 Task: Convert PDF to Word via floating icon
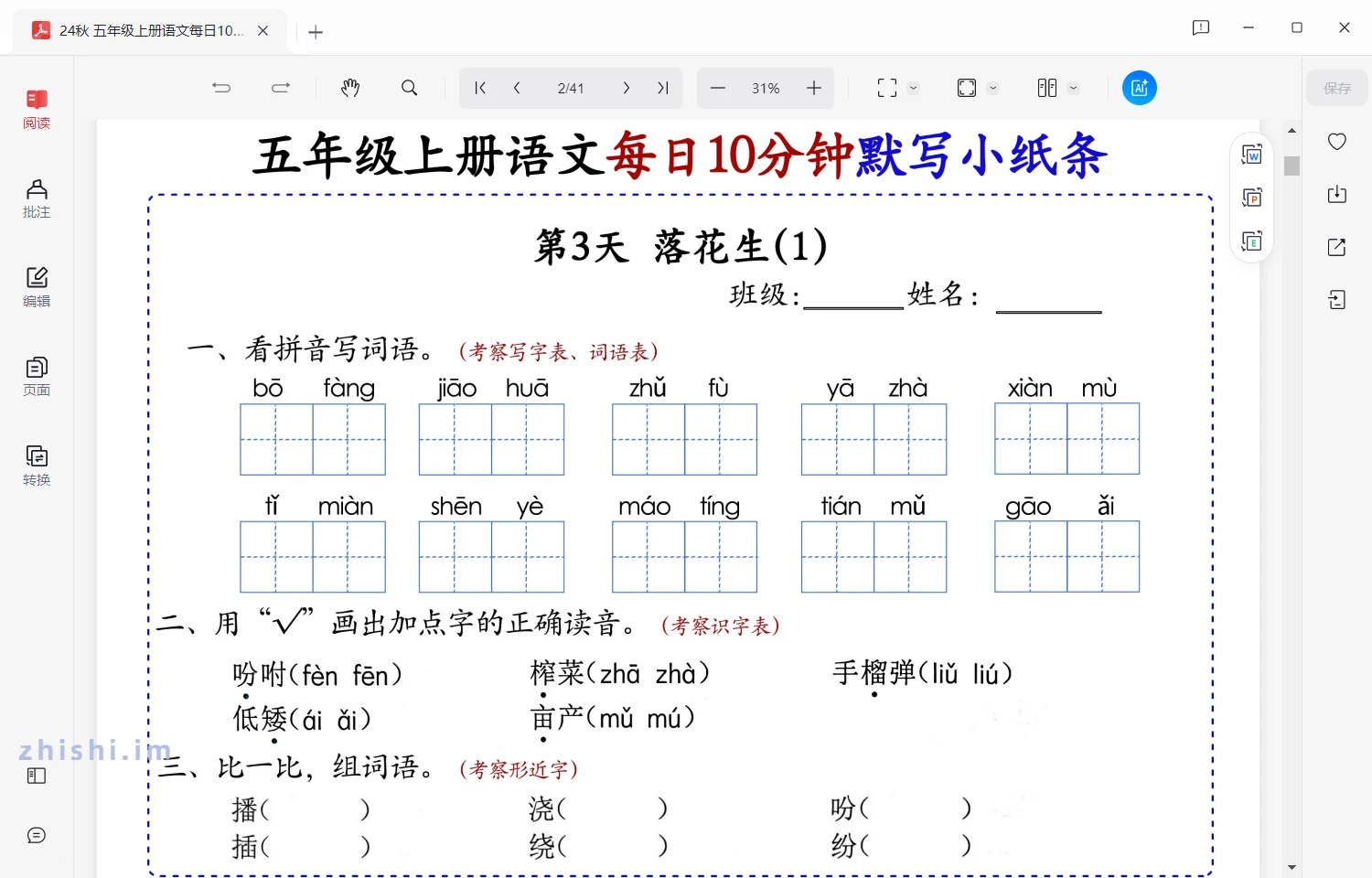coord(1252,155)
